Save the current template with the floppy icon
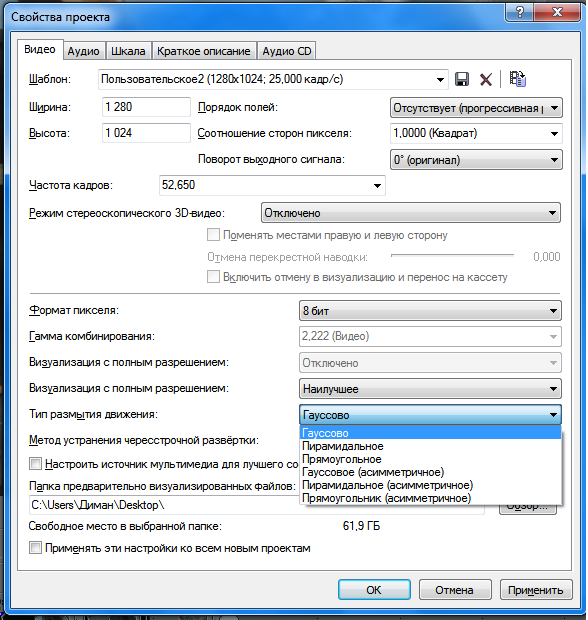The width and height of the screenshot is (588, 620). 461,79
